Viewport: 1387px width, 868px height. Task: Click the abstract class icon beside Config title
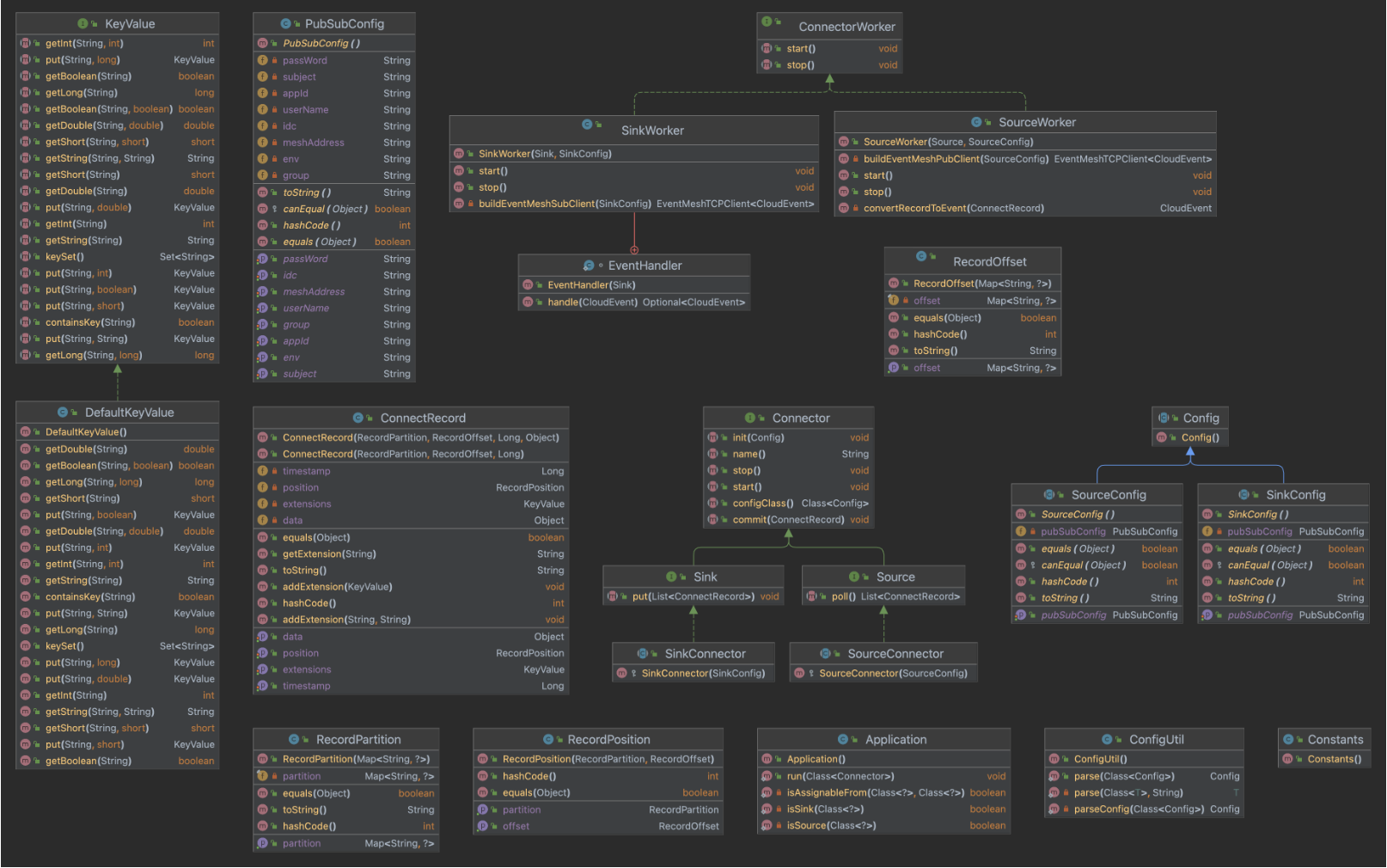(1164, 418)
